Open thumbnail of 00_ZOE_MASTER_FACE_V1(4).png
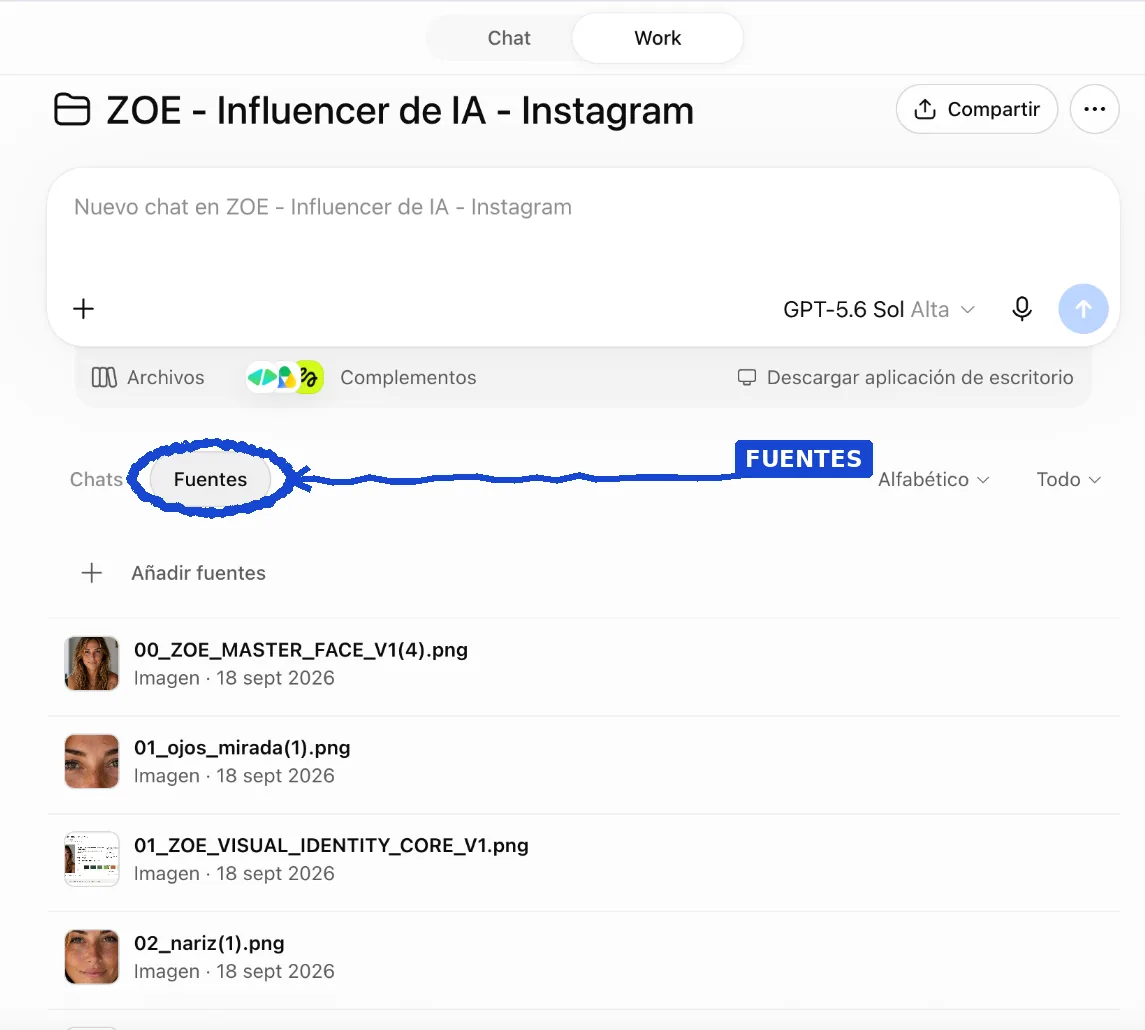 pyautogui.click(x=91, y=664)
